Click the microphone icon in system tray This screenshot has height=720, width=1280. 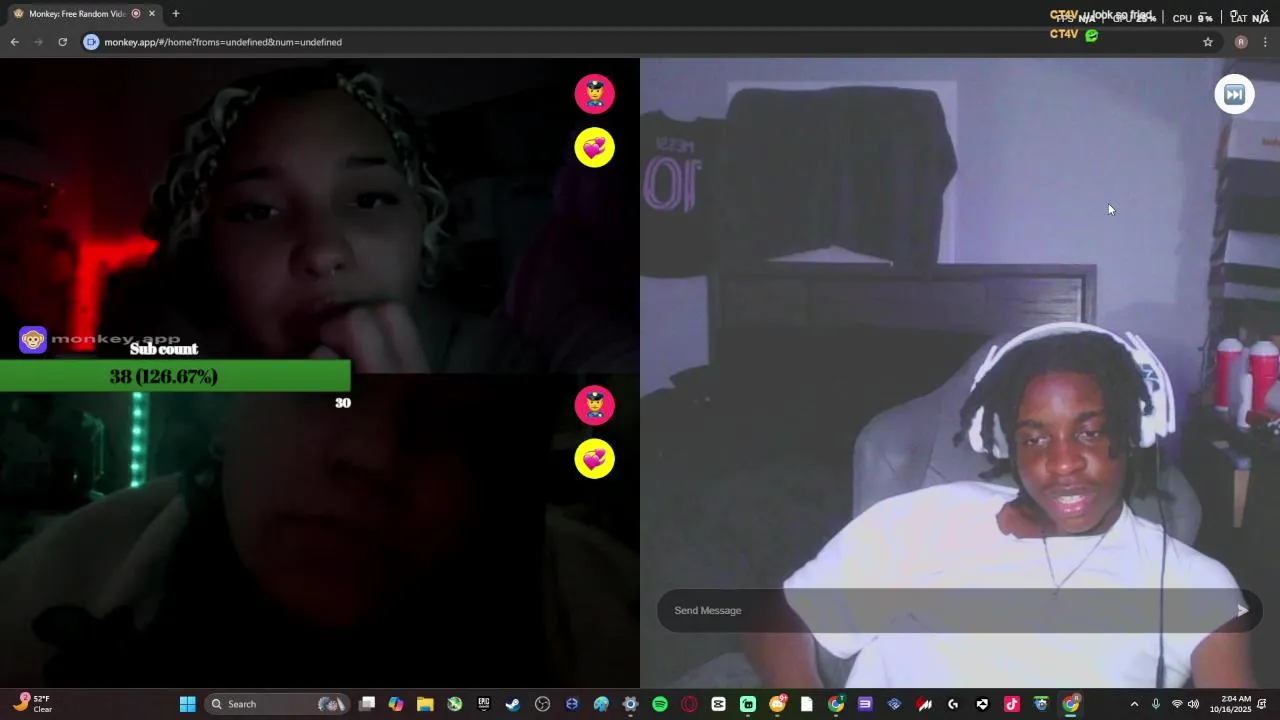pos(1156,704)
